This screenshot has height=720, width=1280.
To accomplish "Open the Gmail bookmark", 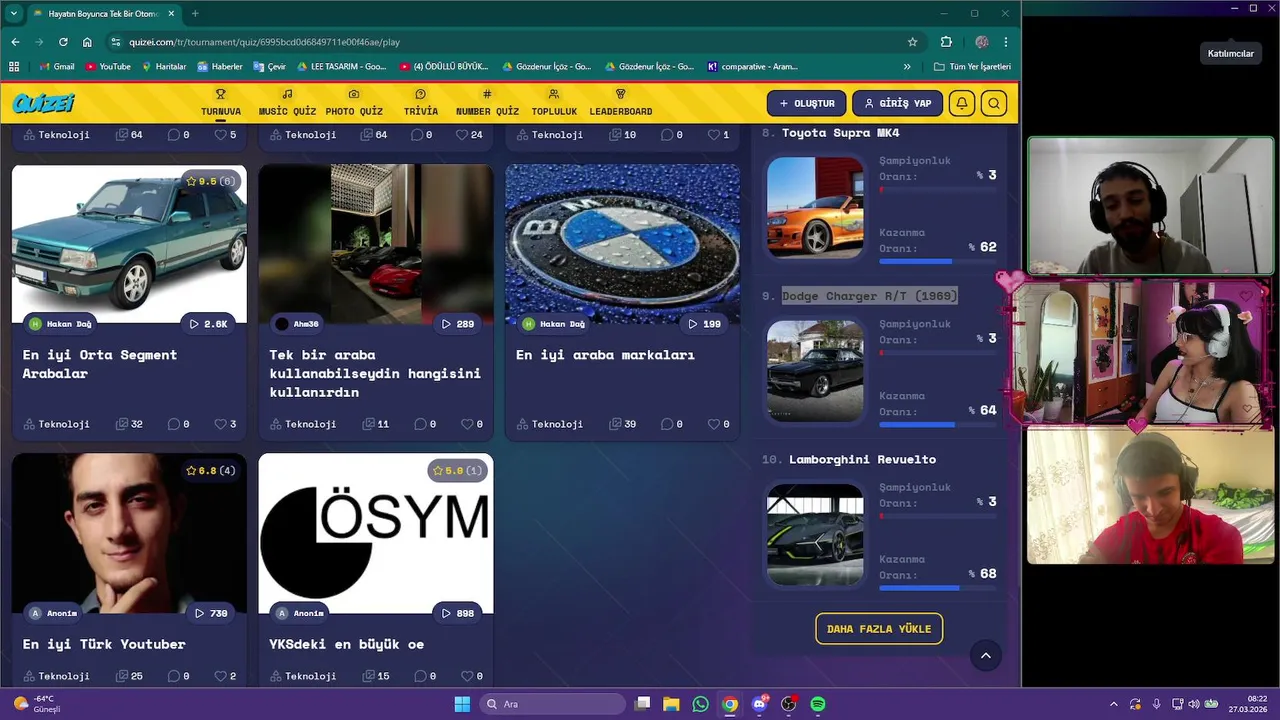I will [57, 67].
